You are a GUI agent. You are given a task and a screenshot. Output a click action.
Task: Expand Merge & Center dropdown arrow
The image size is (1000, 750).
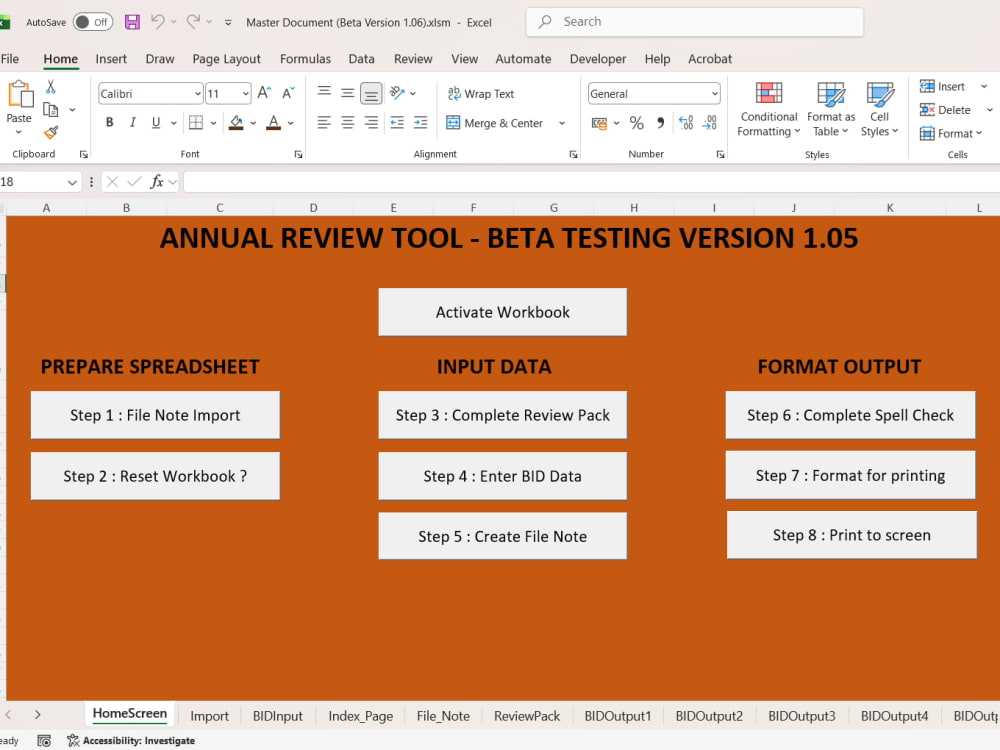click(562, 123)
